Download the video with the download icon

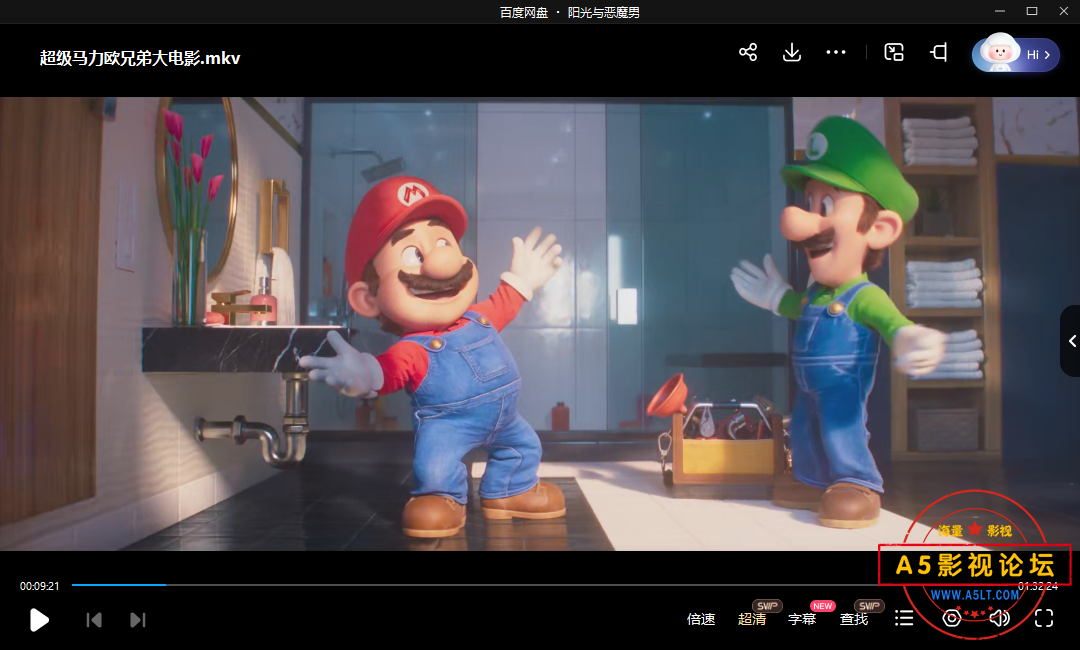pyautogui.click(x=792, y=52)
